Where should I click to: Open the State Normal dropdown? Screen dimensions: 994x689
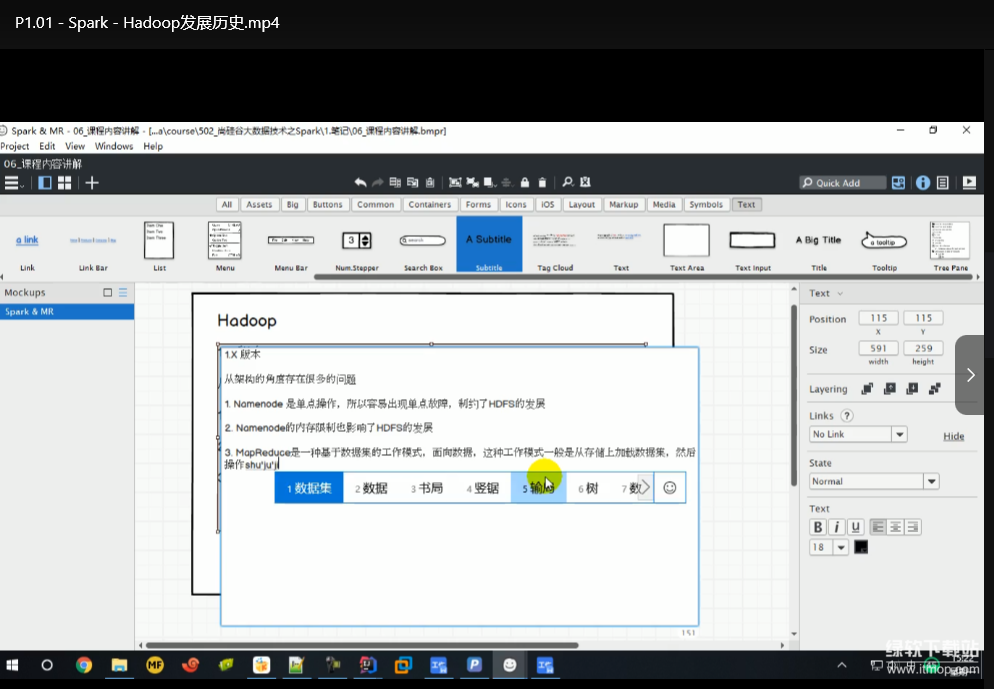tap(874, 481)
